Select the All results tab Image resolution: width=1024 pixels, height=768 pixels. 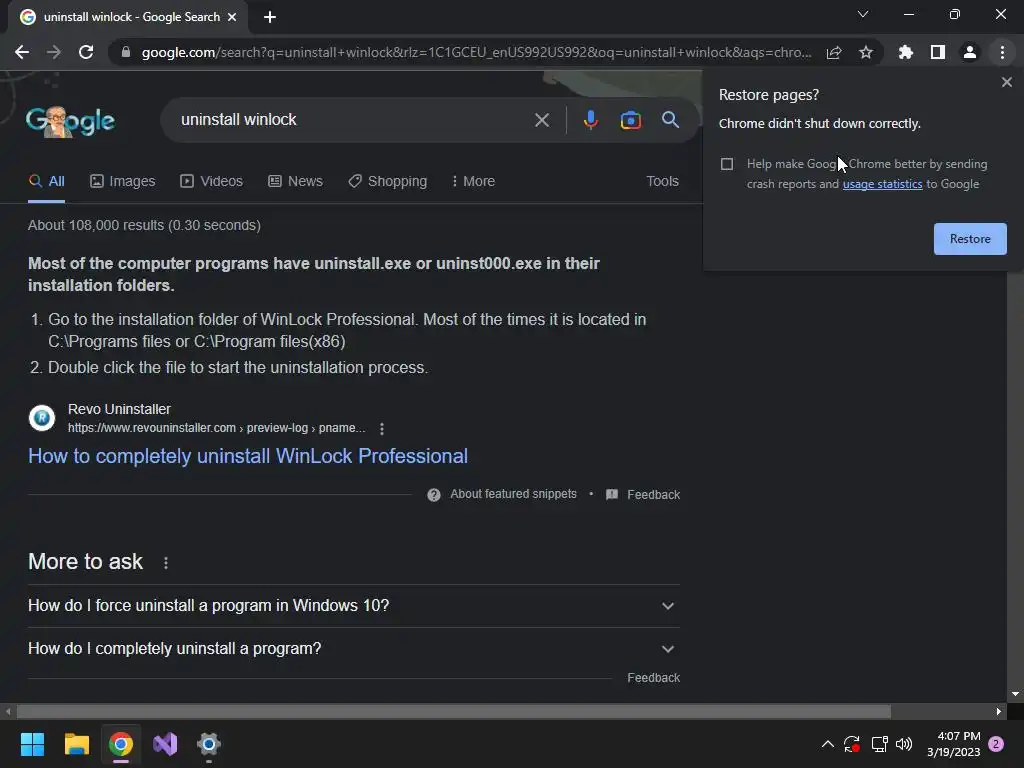pyautogui.click(x=46, y=181)
